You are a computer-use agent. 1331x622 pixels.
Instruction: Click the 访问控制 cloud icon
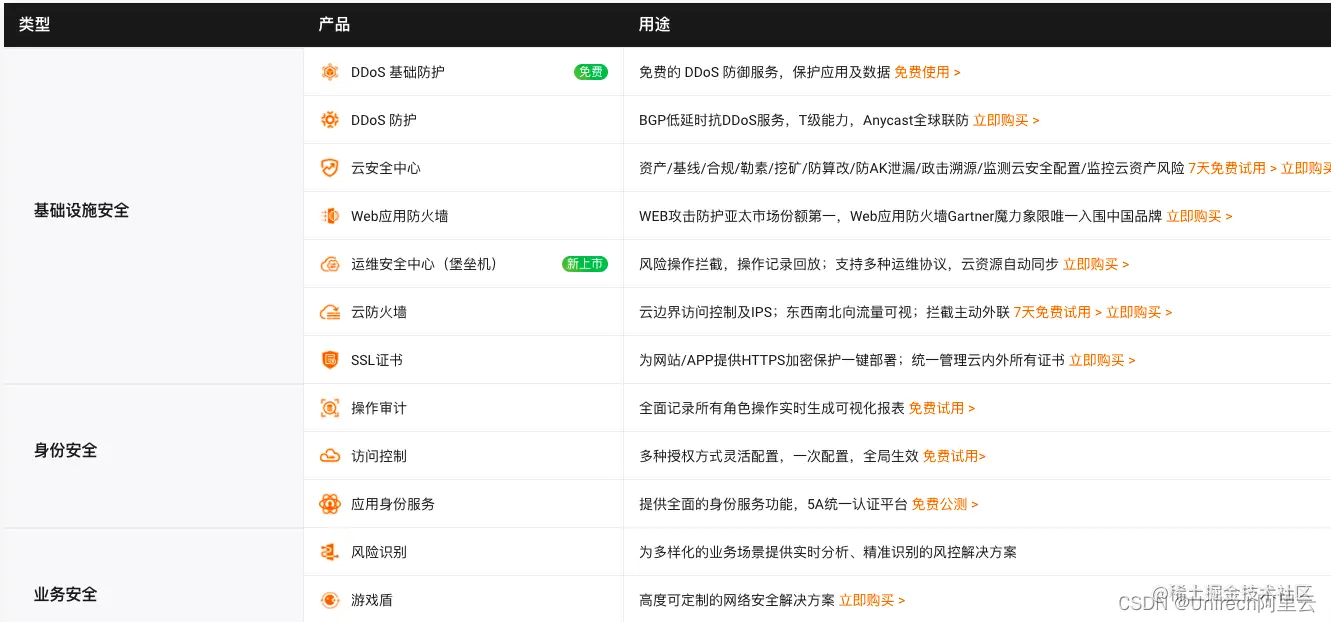329,455
